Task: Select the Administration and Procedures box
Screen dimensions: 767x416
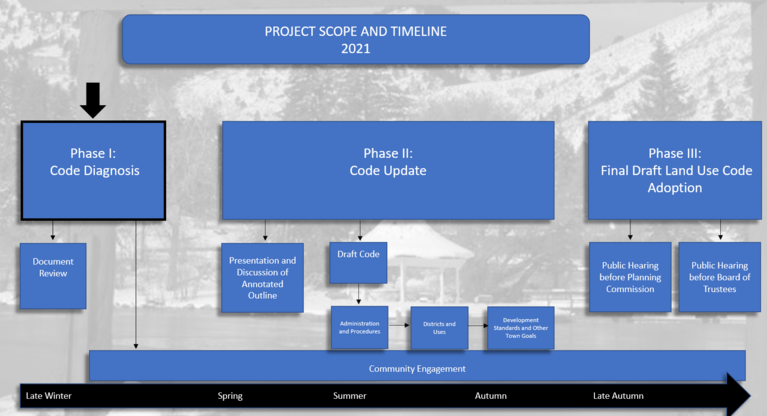Action: click(360, 327)
